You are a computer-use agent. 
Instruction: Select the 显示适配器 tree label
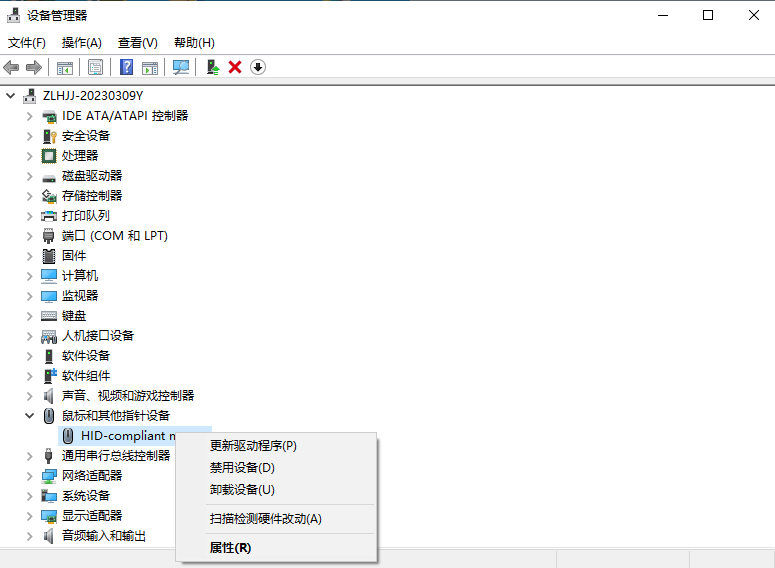click(92, 516)
